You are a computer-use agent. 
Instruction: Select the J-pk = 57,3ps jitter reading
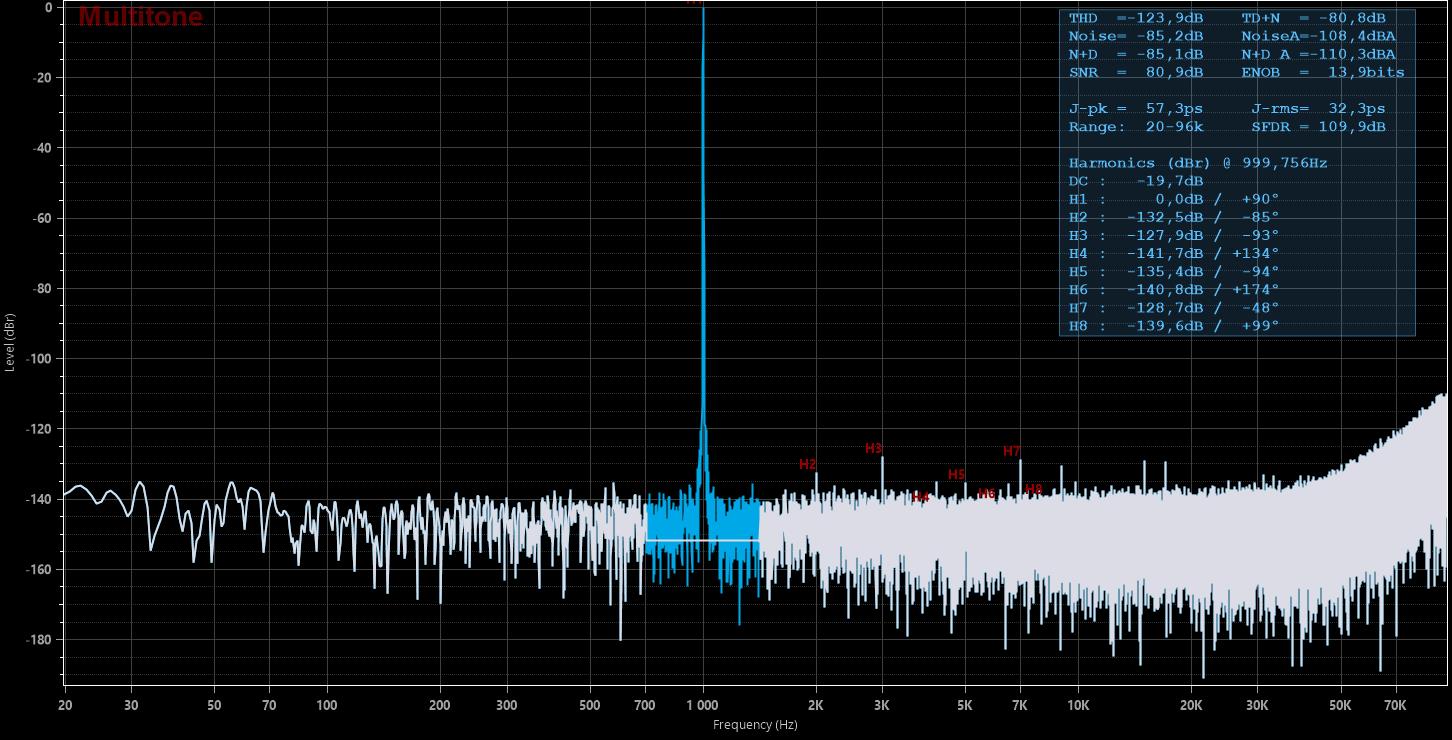click(1136, 109)
